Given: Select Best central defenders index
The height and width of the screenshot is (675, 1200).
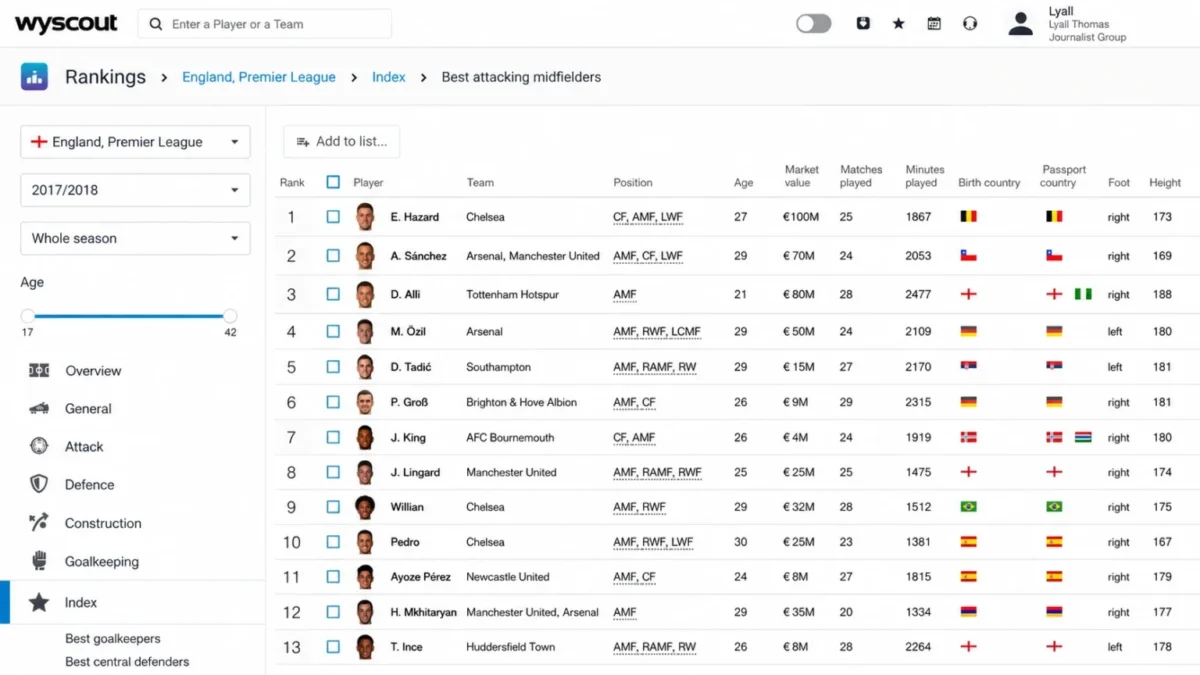Looking at the screenshot, I should pos(127,662).
